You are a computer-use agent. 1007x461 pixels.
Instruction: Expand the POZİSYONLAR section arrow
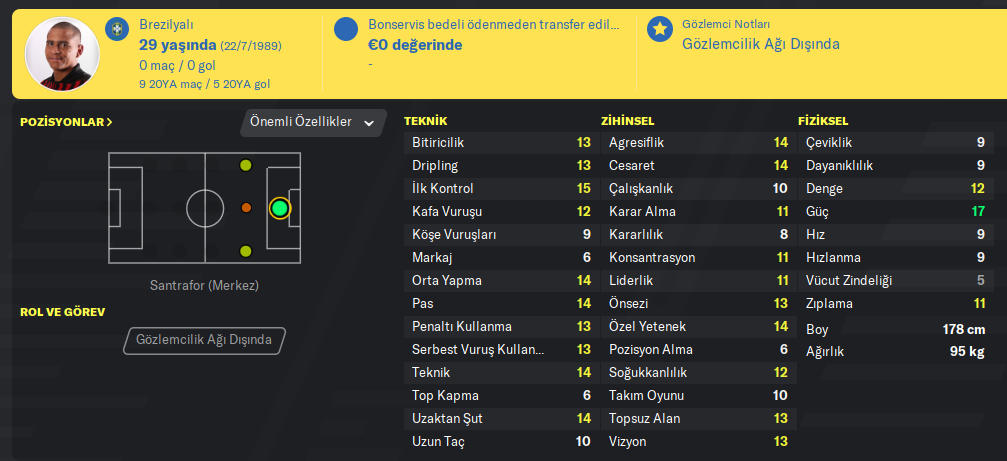109,122
